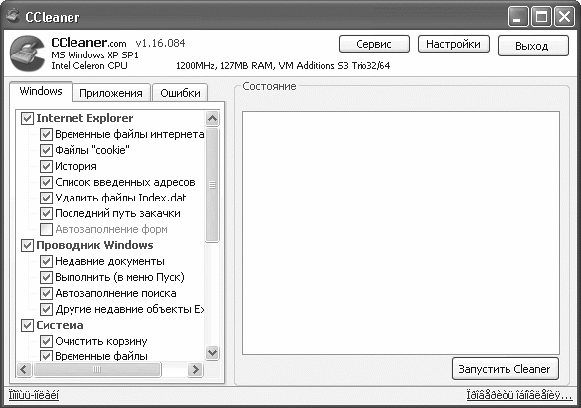Toggle the История checkbox
The image size is (581, 408).
pos(46,166)
